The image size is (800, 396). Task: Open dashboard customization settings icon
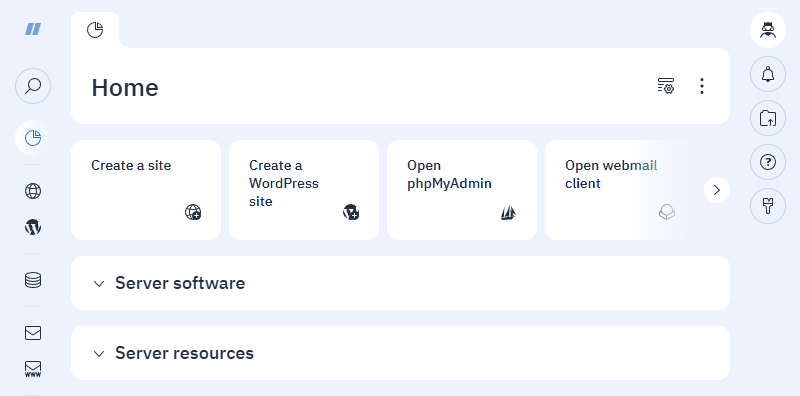point(666,86)
